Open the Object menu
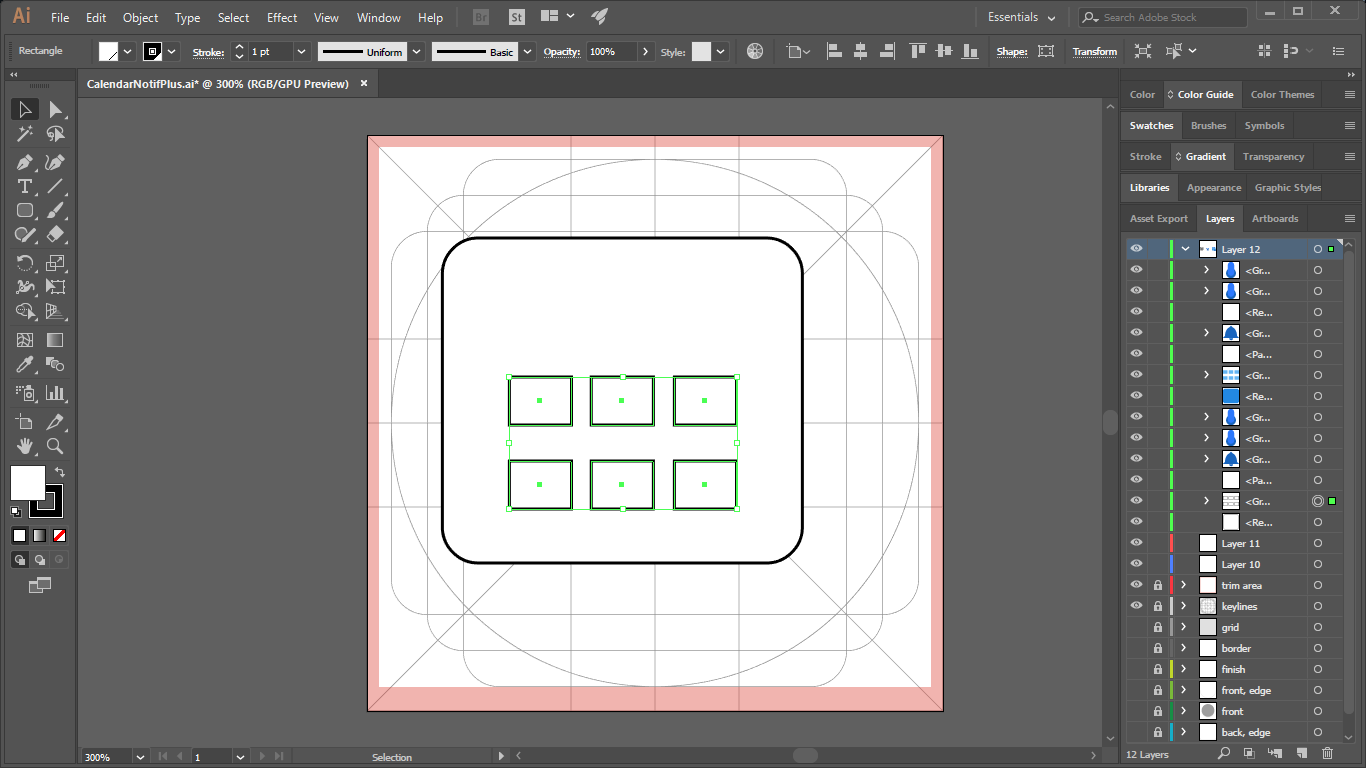Screen dimensions: 1366x768 pyautogui.click(x=140, y=18)
